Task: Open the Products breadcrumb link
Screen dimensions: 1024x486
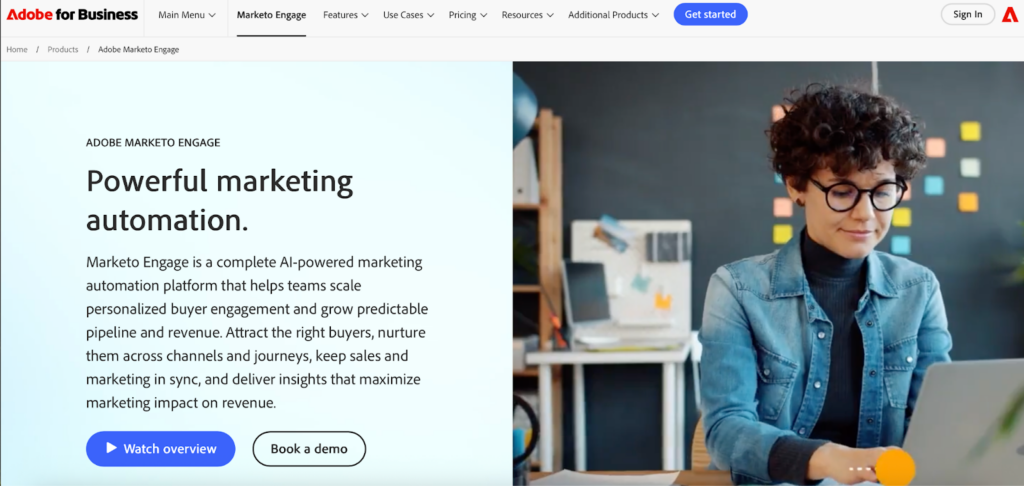Action: click(x=63, y=50)
